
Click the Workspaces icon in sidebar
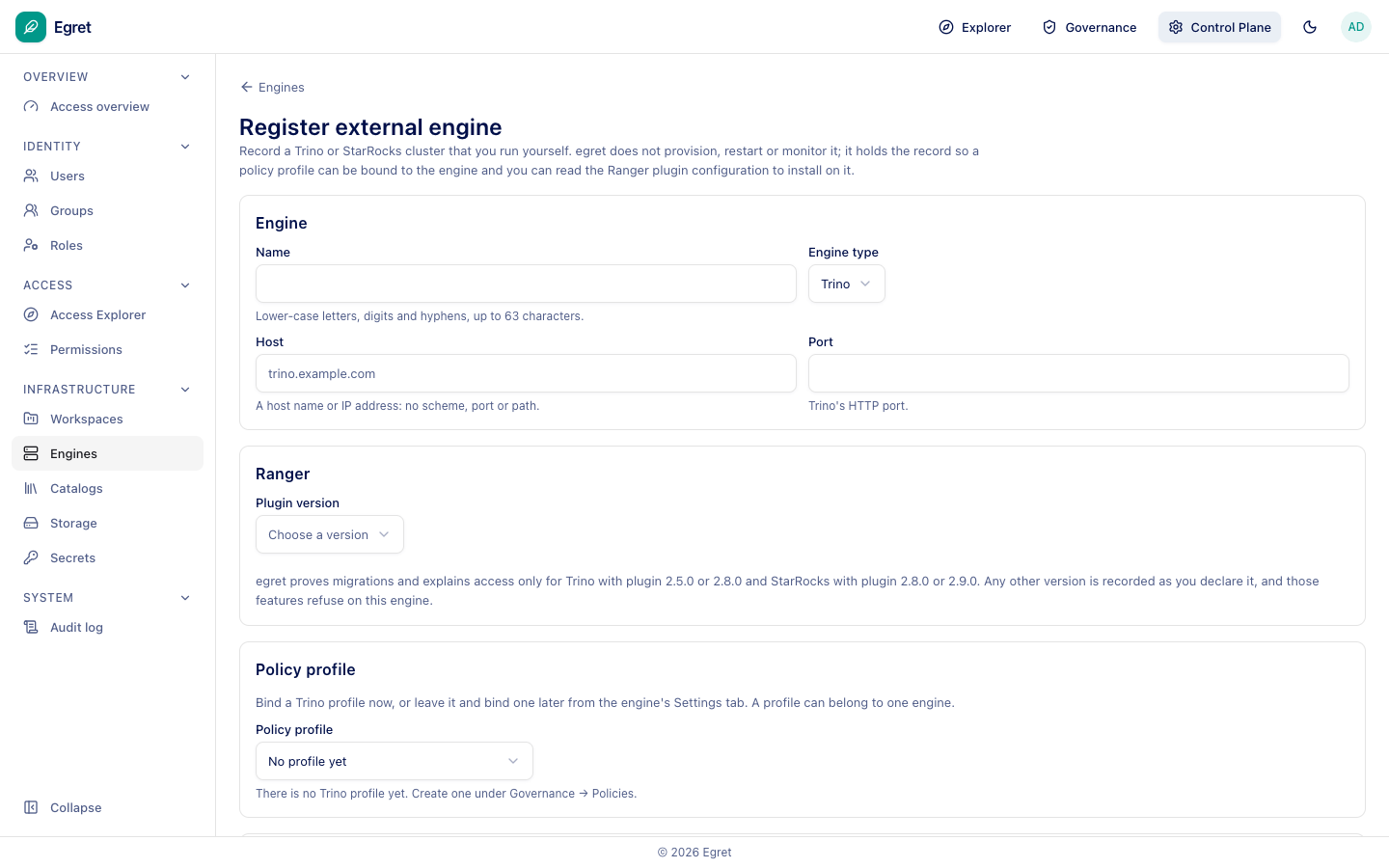click(31, 420)
